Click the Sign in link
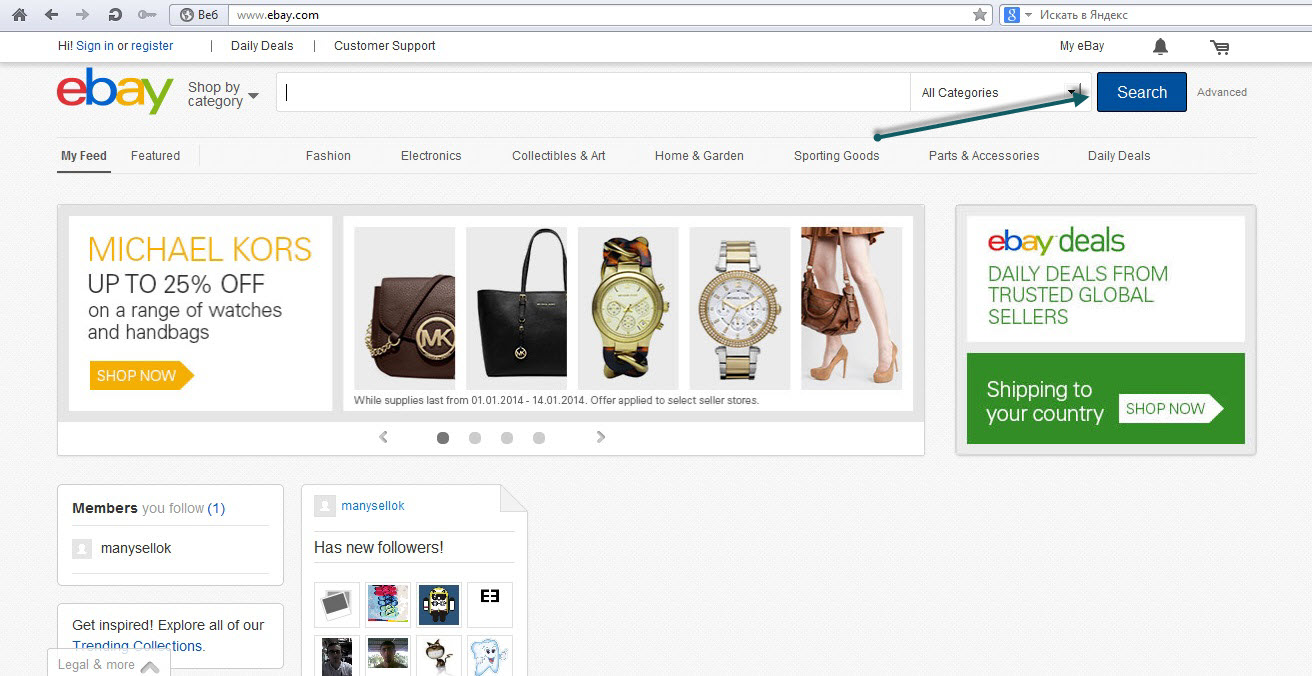The width and height of the screenshot is (1312, 676). point(95,46)
